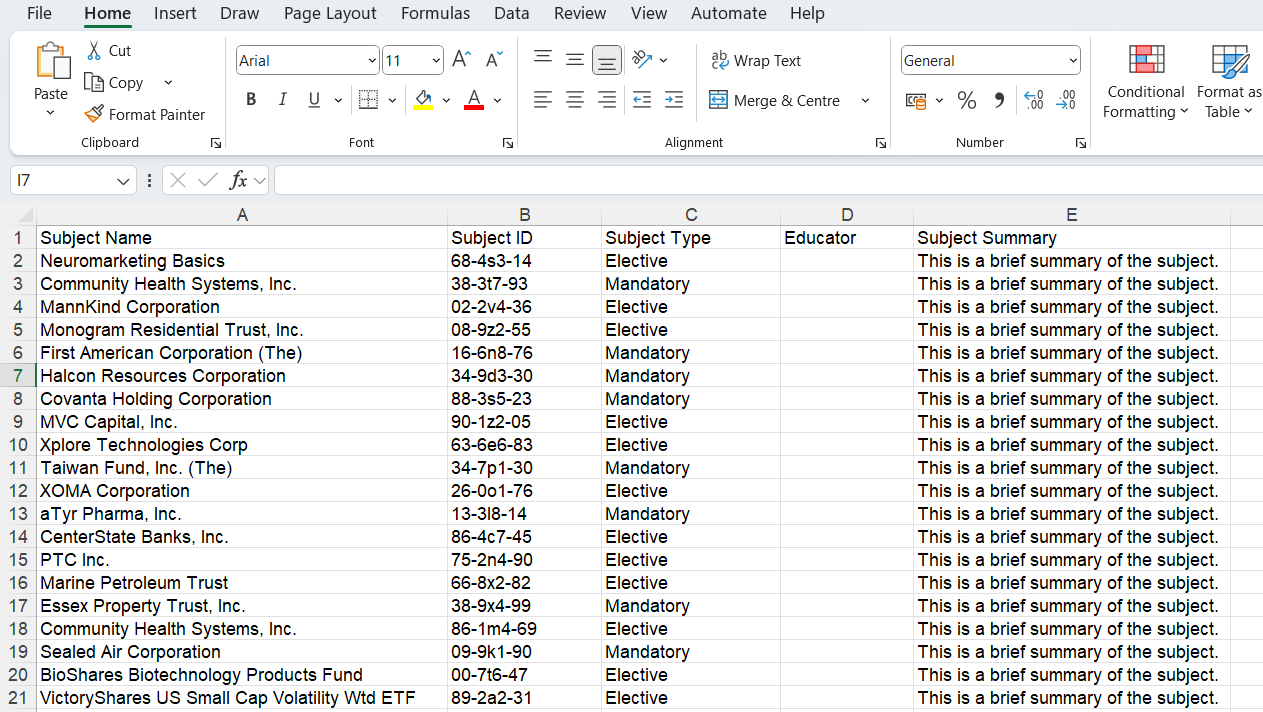The height and width of the screenshot is (712, 1263).
Task: Select the Bottom Align button
Action: [x=607, y=60]
